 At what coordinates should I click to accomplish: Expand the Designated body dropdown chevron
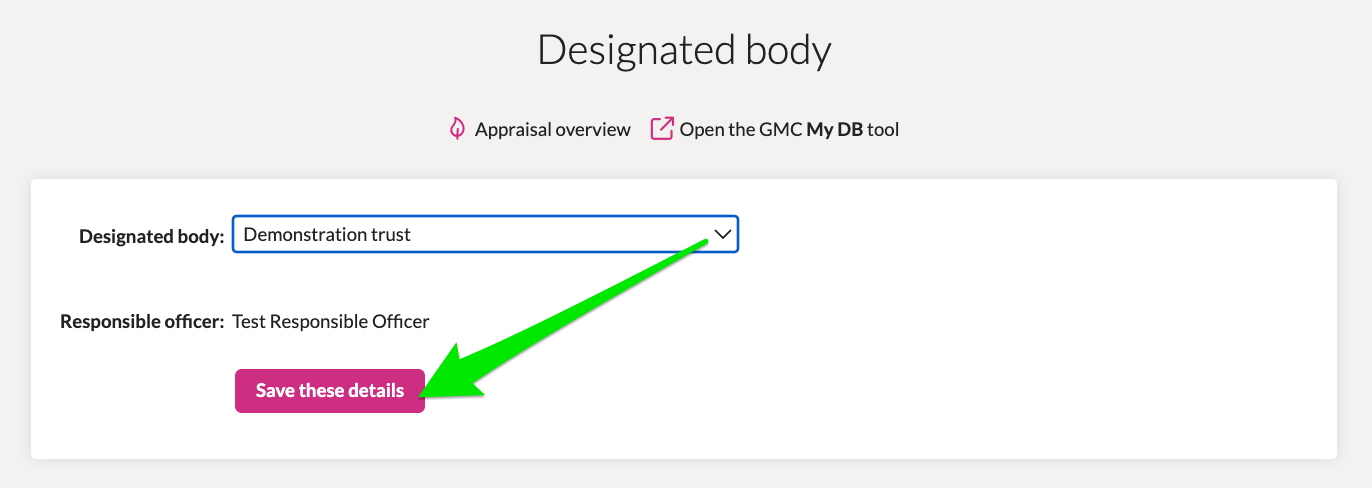pyautogui.click(x=722, y=235)
